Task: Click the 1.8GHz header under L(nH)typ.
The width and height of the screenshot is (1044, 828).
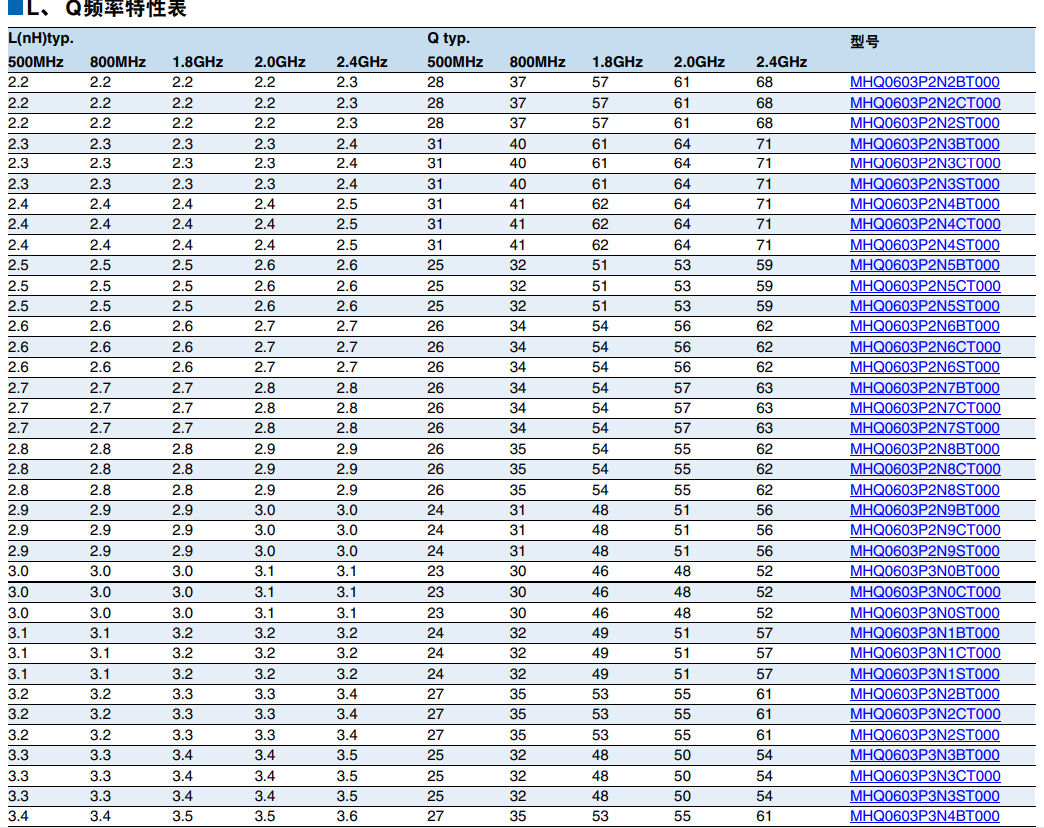Action: 198,62
